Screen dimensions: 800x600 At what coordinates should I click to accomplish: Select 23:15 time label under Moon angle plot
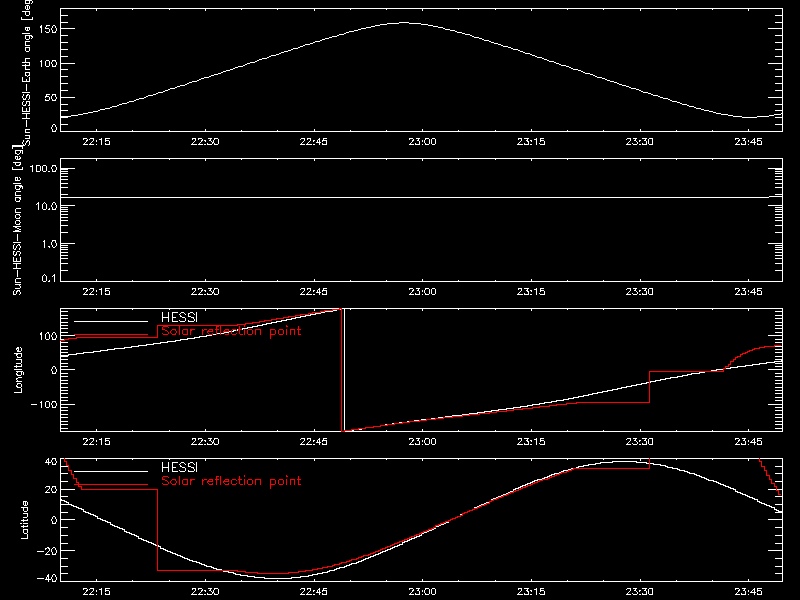[531, 292]
